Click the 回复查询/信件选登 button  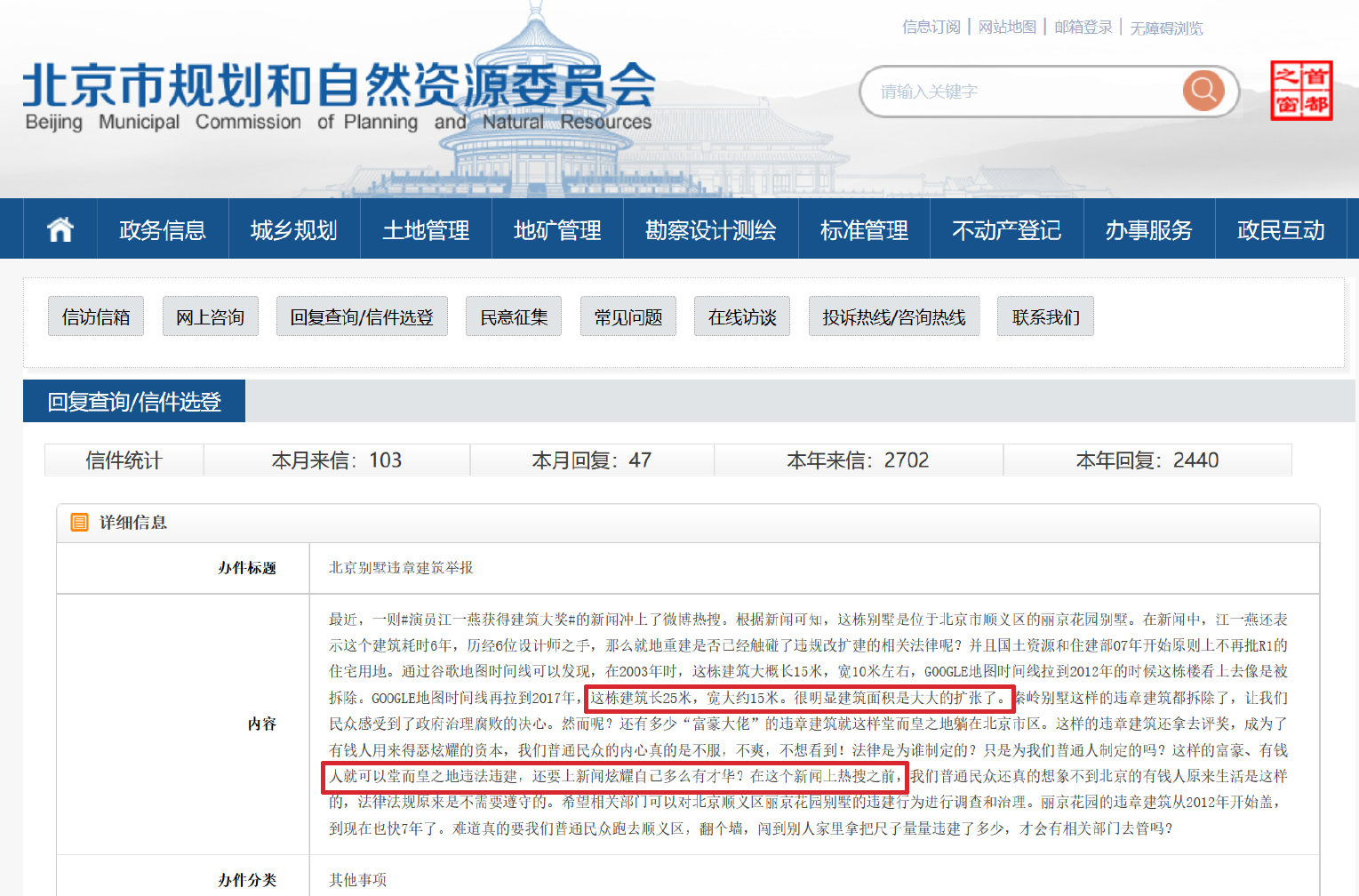click(362, 316)
